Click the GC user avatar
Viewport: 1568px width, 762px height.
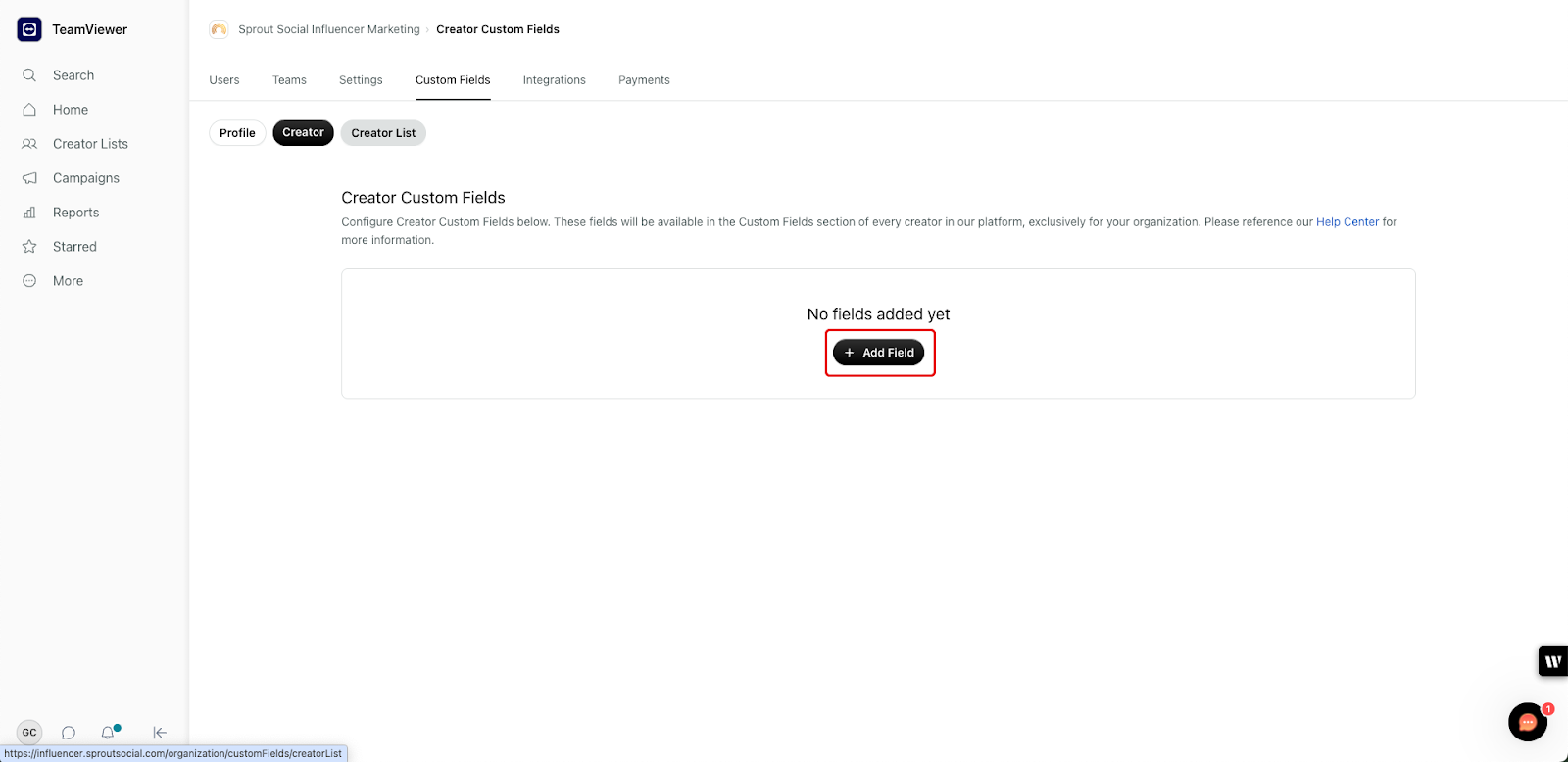point(29,732)
